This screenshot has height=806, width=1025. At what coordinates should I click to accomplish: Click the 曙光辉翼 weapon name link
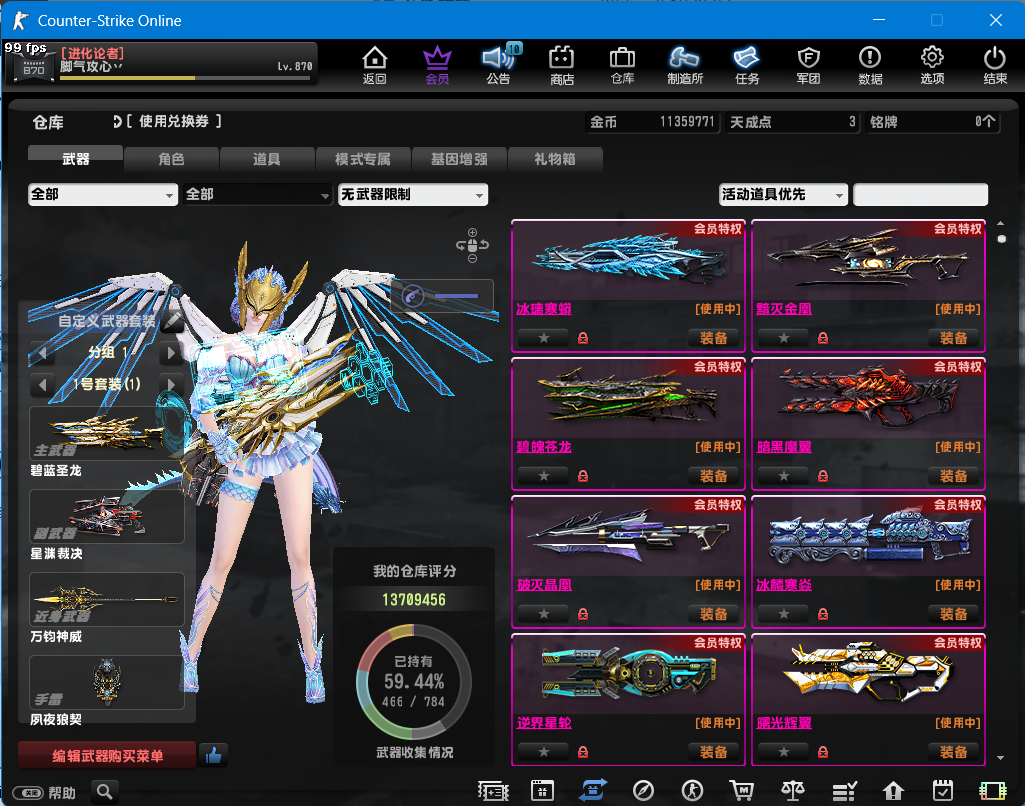(784, 723)
